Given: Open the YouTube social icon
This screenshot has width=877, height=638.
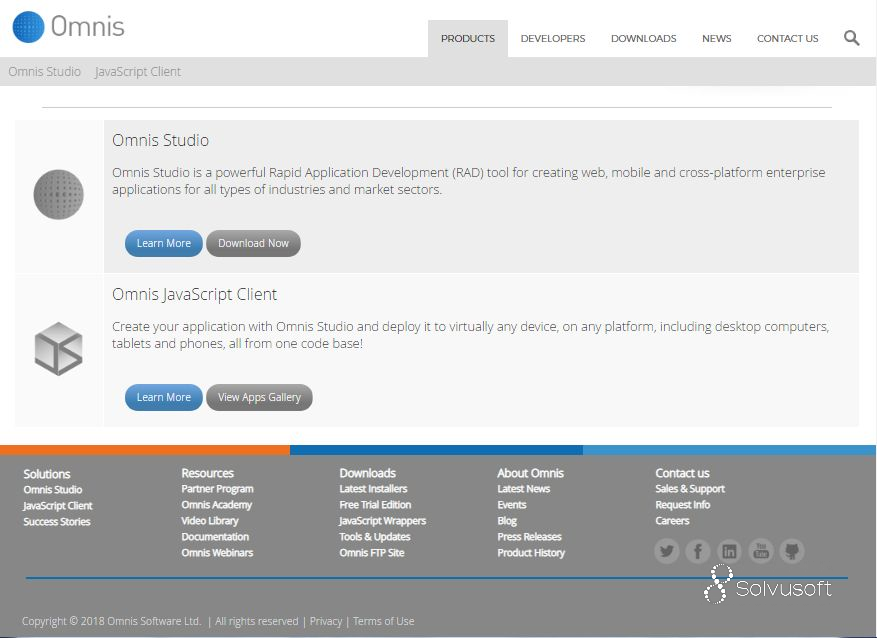Looking at the screenshot, I should pos(761,551).
